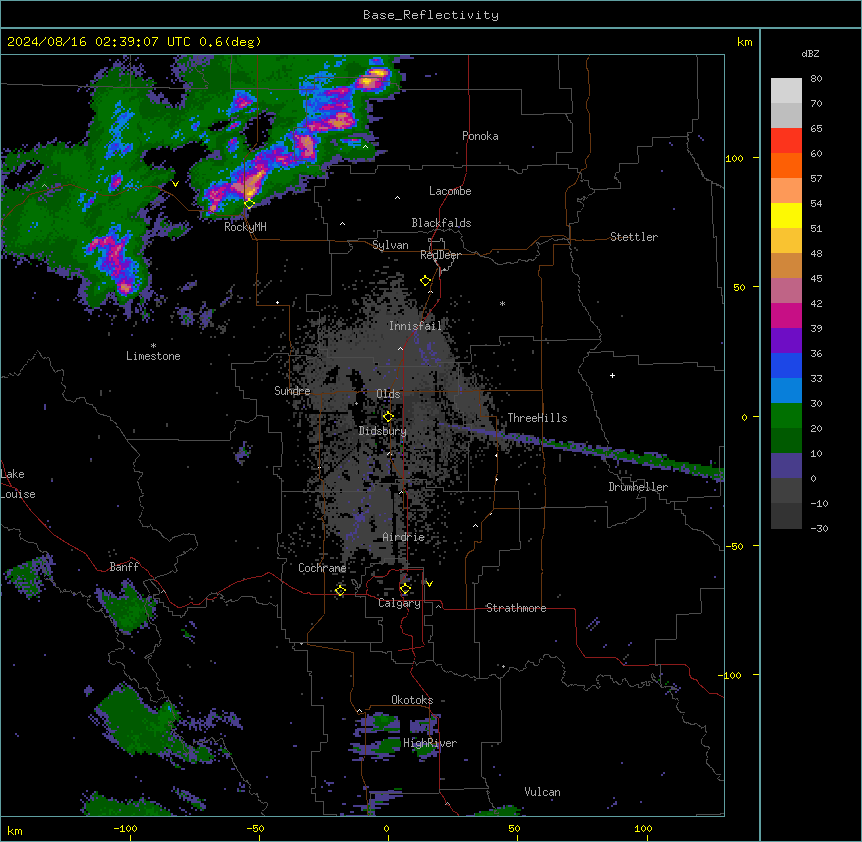Click the yellow diamond marker below Cochrane
862x842 pixels.
(340, 590)
